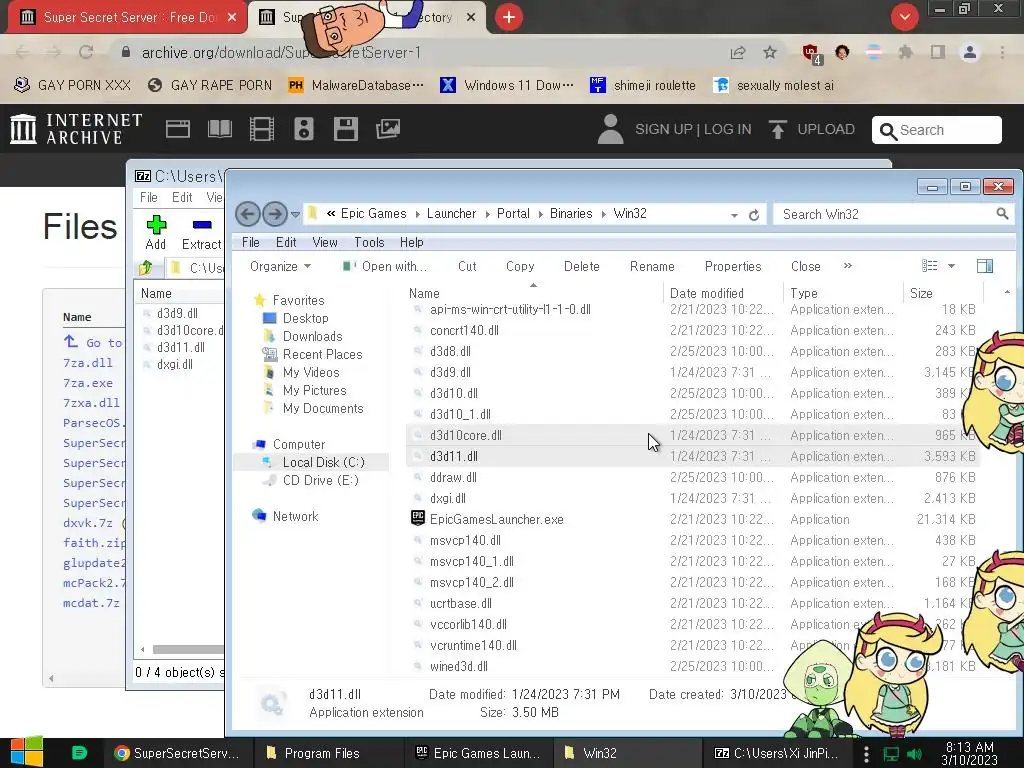Click the Open with... button

point(385,266)
